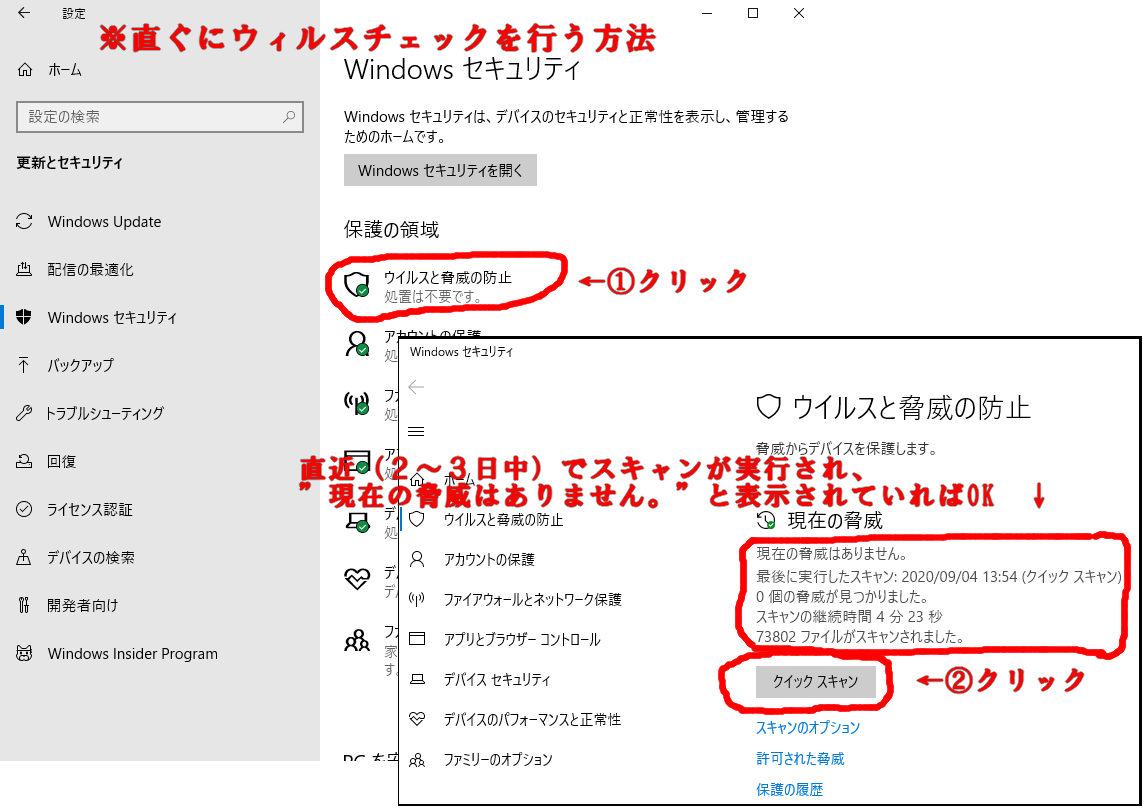
Task: Click the 0 個の脅威が見つかりました。 line
Action: [x=842, y=597]
